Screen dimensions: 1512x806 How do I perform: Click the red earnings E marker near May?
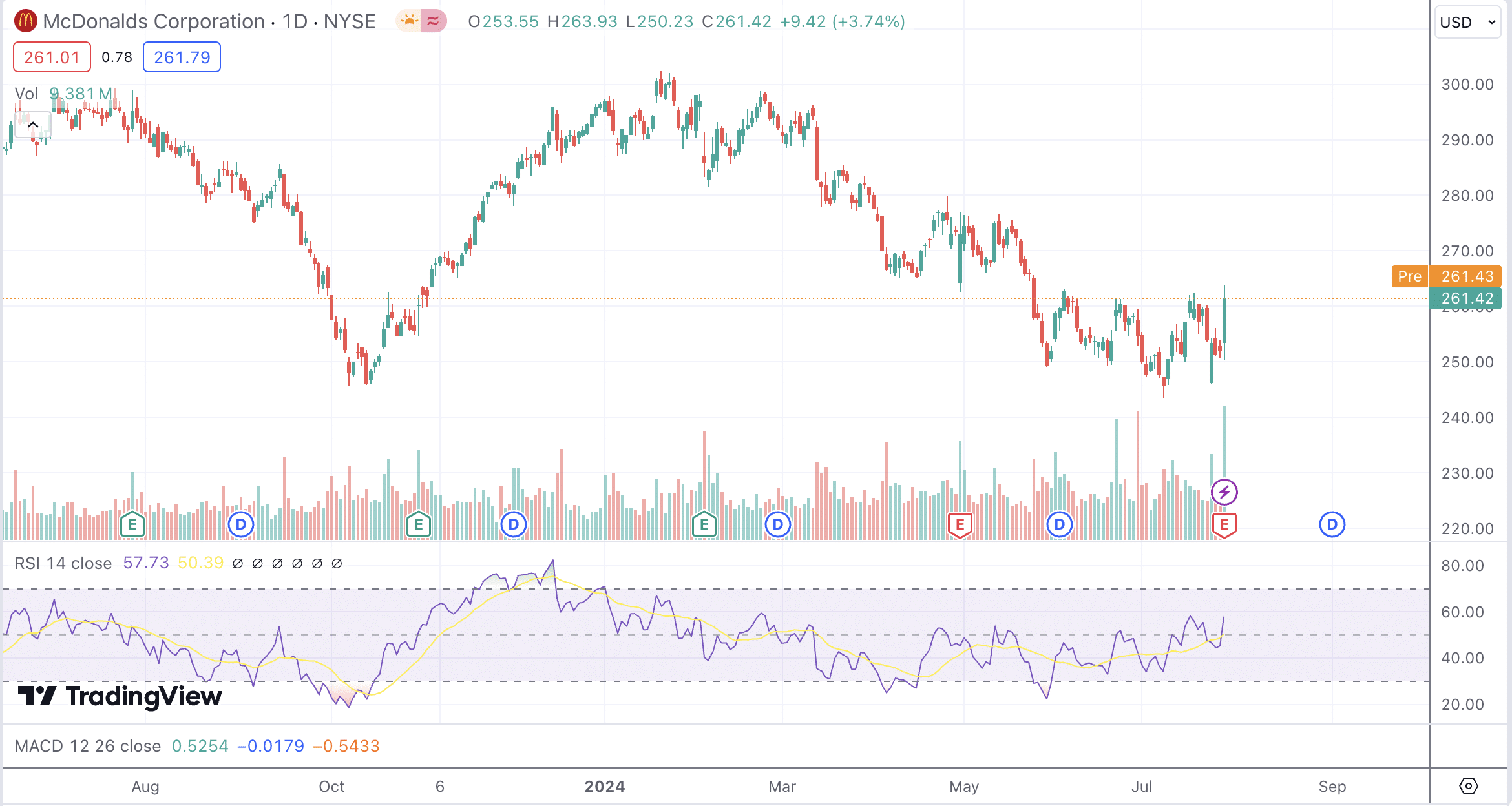960,524
